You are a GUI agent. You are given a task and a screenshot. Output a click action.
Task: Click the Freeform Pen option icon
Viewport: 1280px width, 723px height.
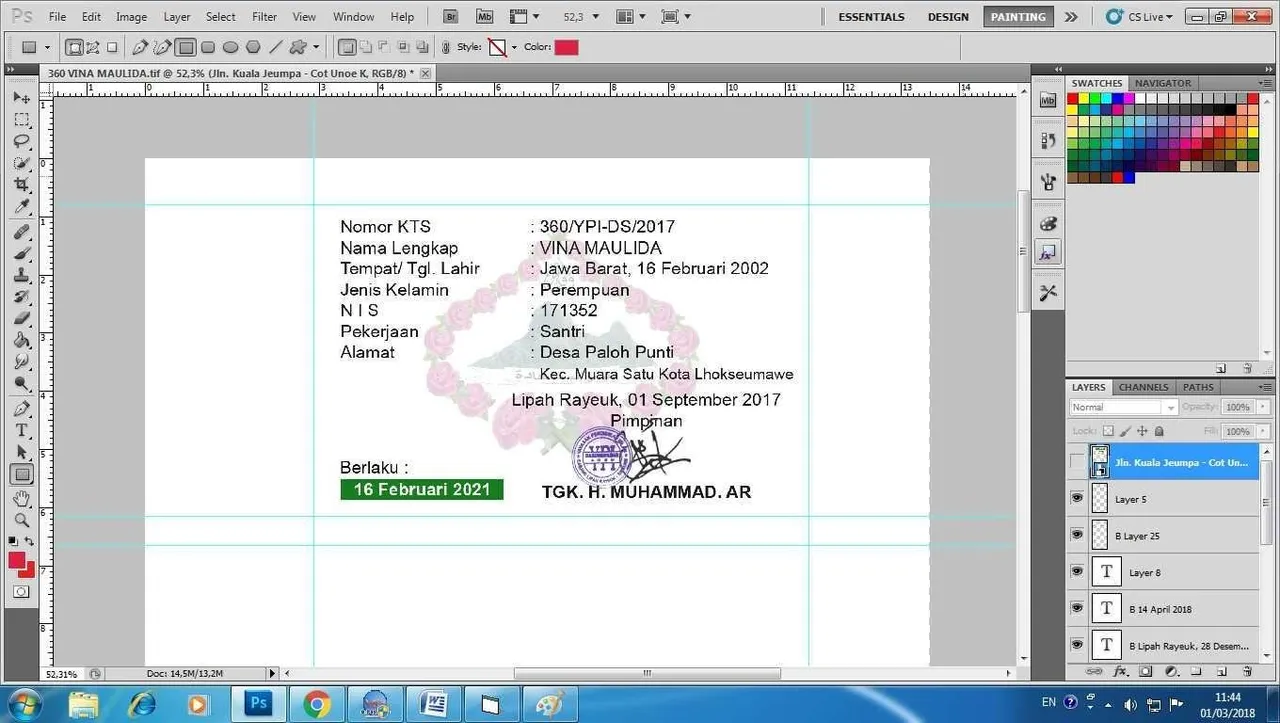pyautogui.click(x=162, y=47)
